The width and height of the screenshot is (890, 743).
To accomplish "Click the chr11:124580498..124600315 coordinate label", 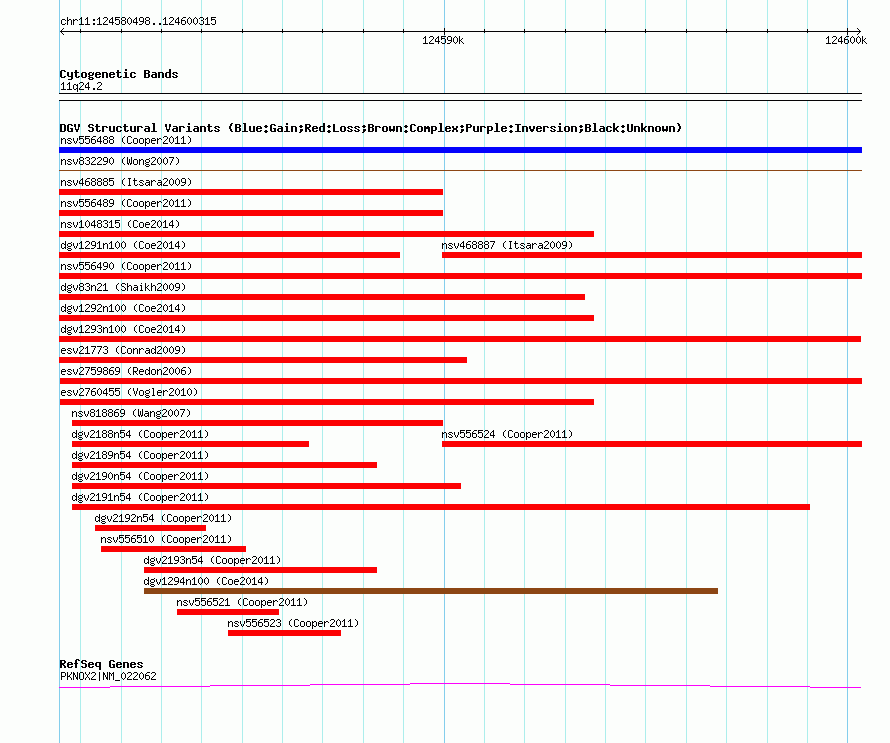I will click(x=138, y=21).
